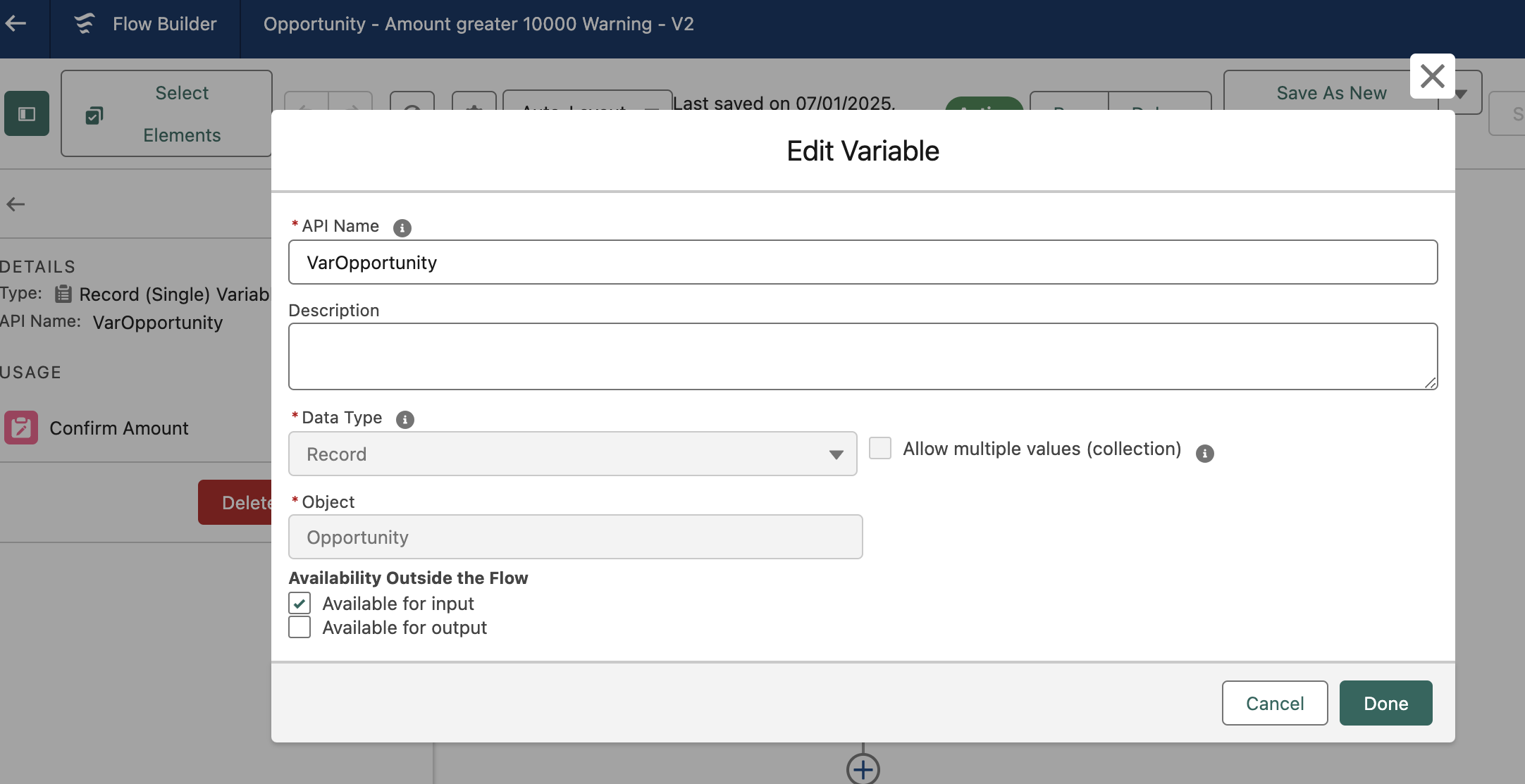Image resolution: width=1525 pixels, height=784 pixels.
Task: Enable Allow multiple values collection checkbox
Action: tap(880, 449)
